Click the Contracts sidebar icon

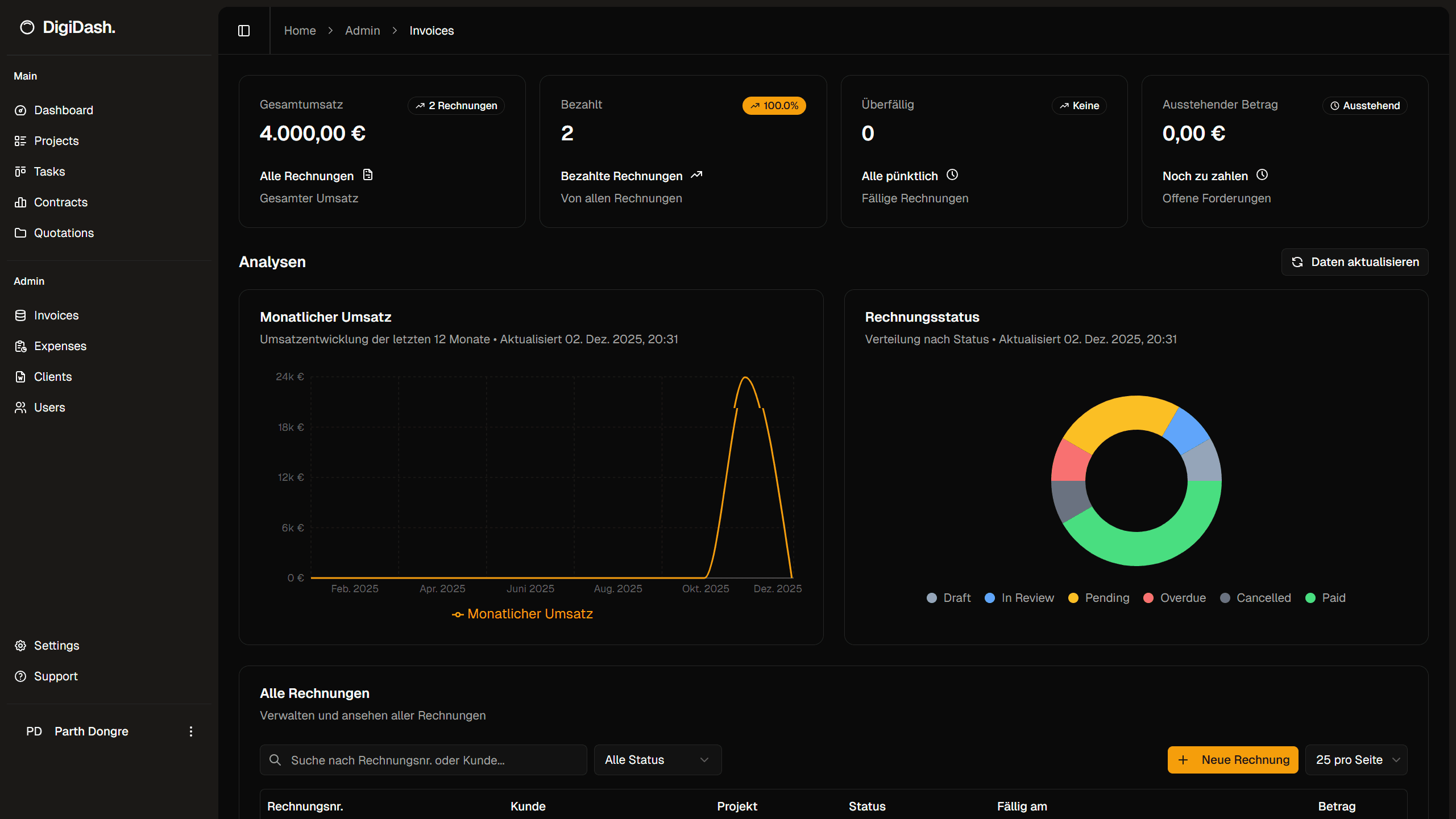pyautogui.click(x=20, y=202)
